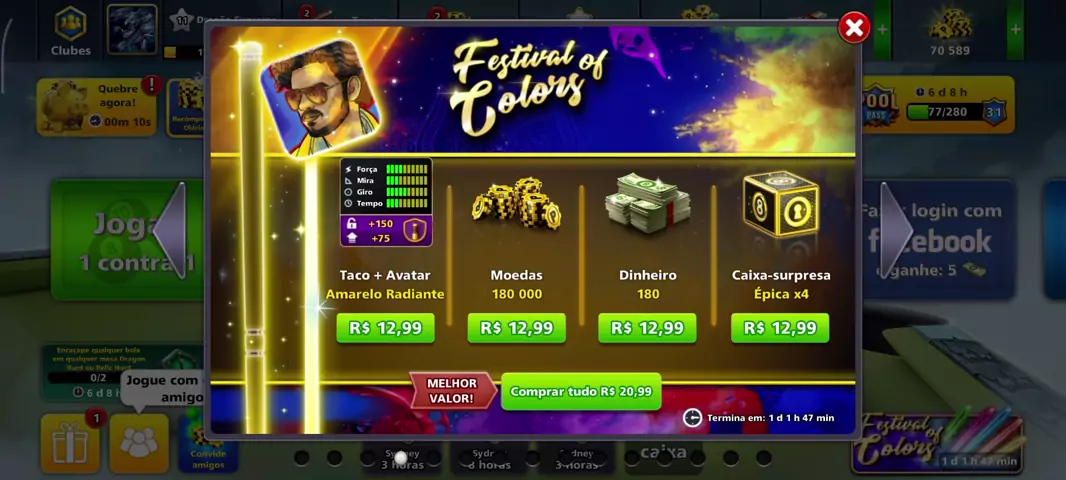Tap the coin stack balance 70 589
The image size is (1066, 480).
coord(949,32)
